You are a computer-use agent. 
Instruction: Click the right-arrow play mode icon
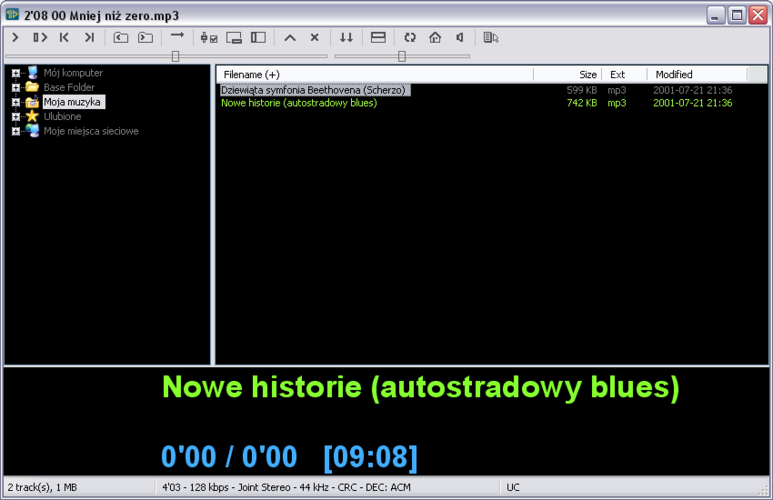point(177,36)
